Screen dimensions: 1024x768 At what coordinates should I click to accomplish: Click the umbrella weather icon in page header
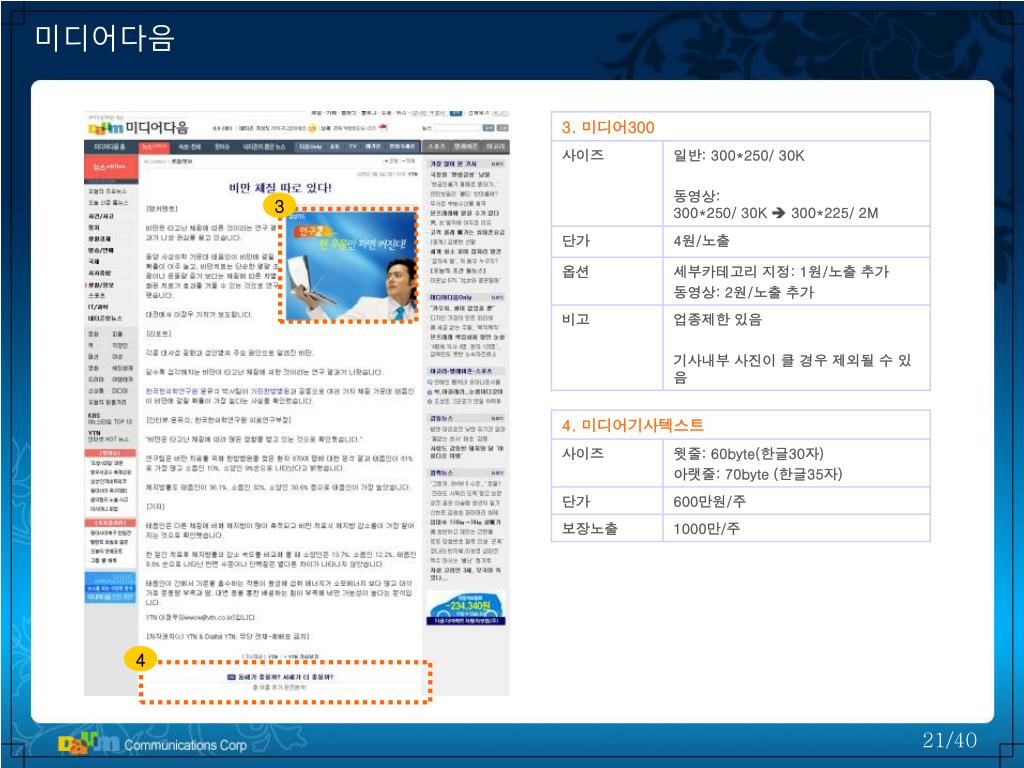coord(383,128)
